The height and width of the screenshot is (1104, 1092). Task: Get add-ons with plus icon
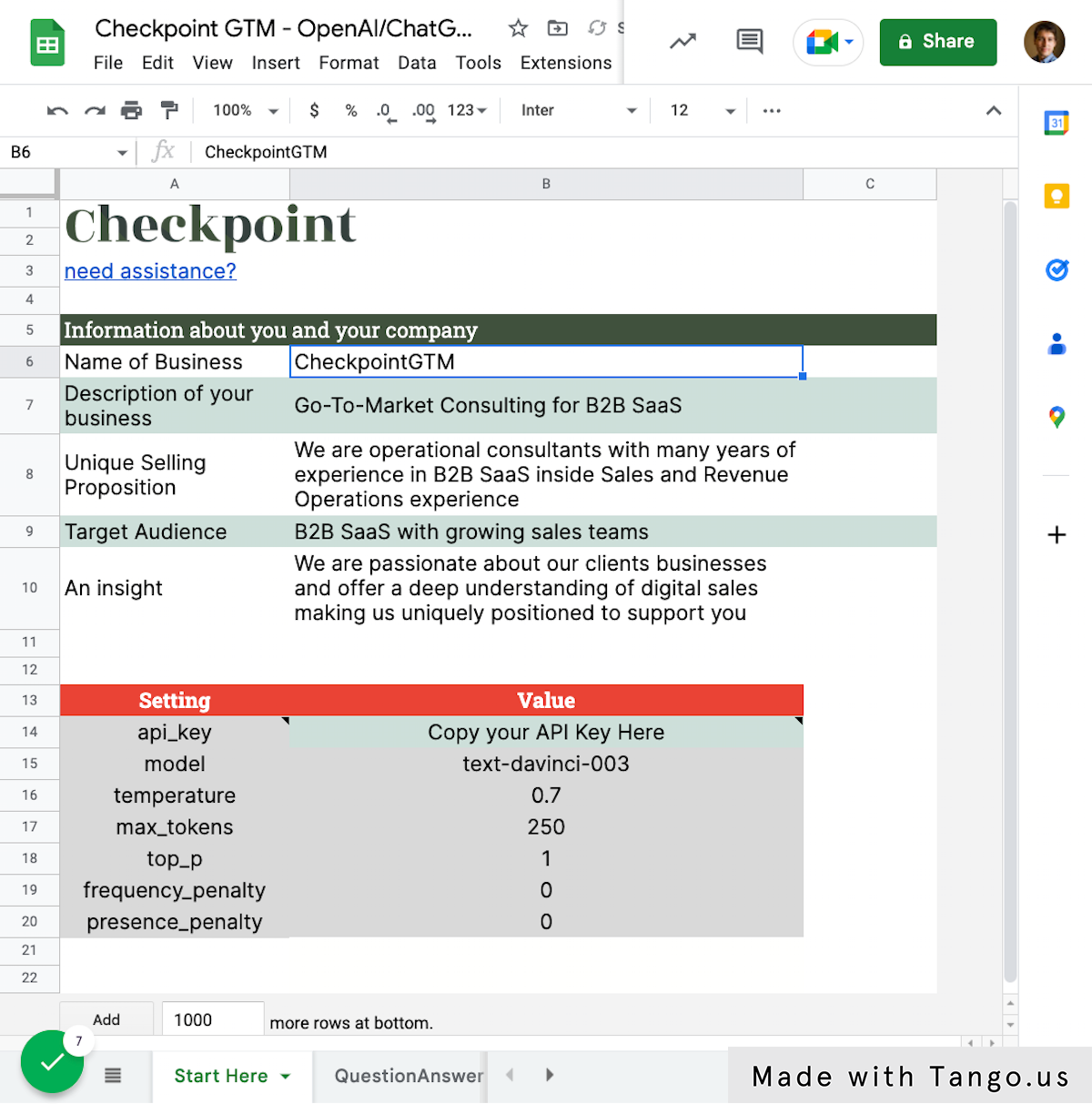(1057, 534)
